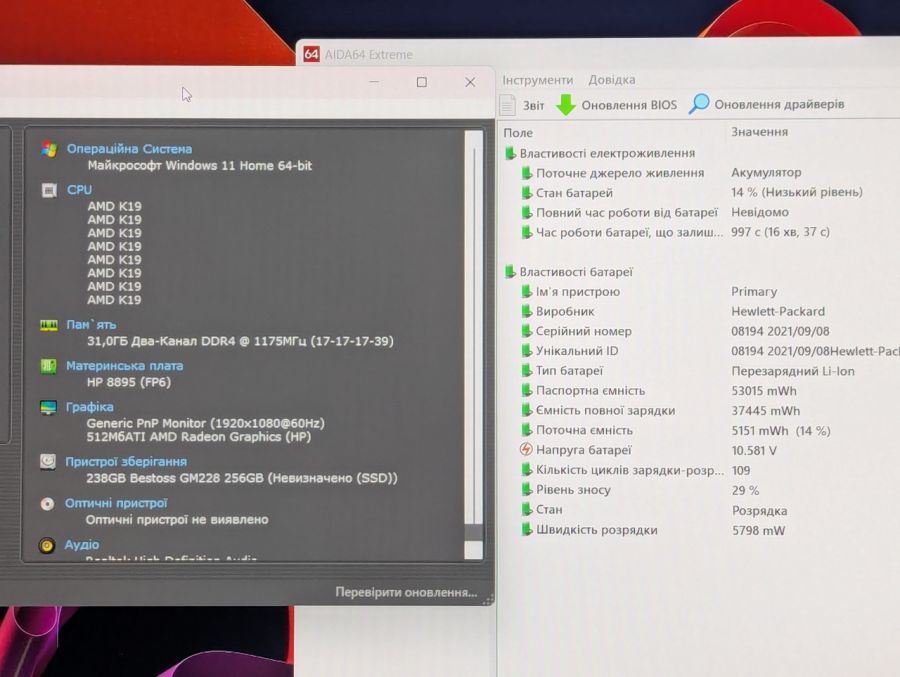Click the Пам`ять heading link
Screen dimensions: 900x677
pos(91,324)
